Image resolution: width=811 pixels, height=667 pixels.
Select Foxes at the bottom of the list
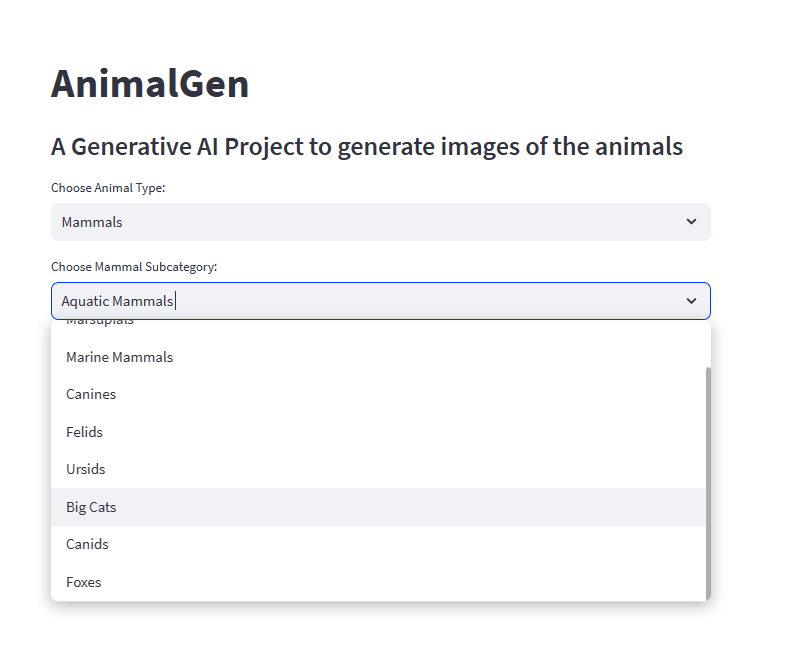tap(84, 582)
